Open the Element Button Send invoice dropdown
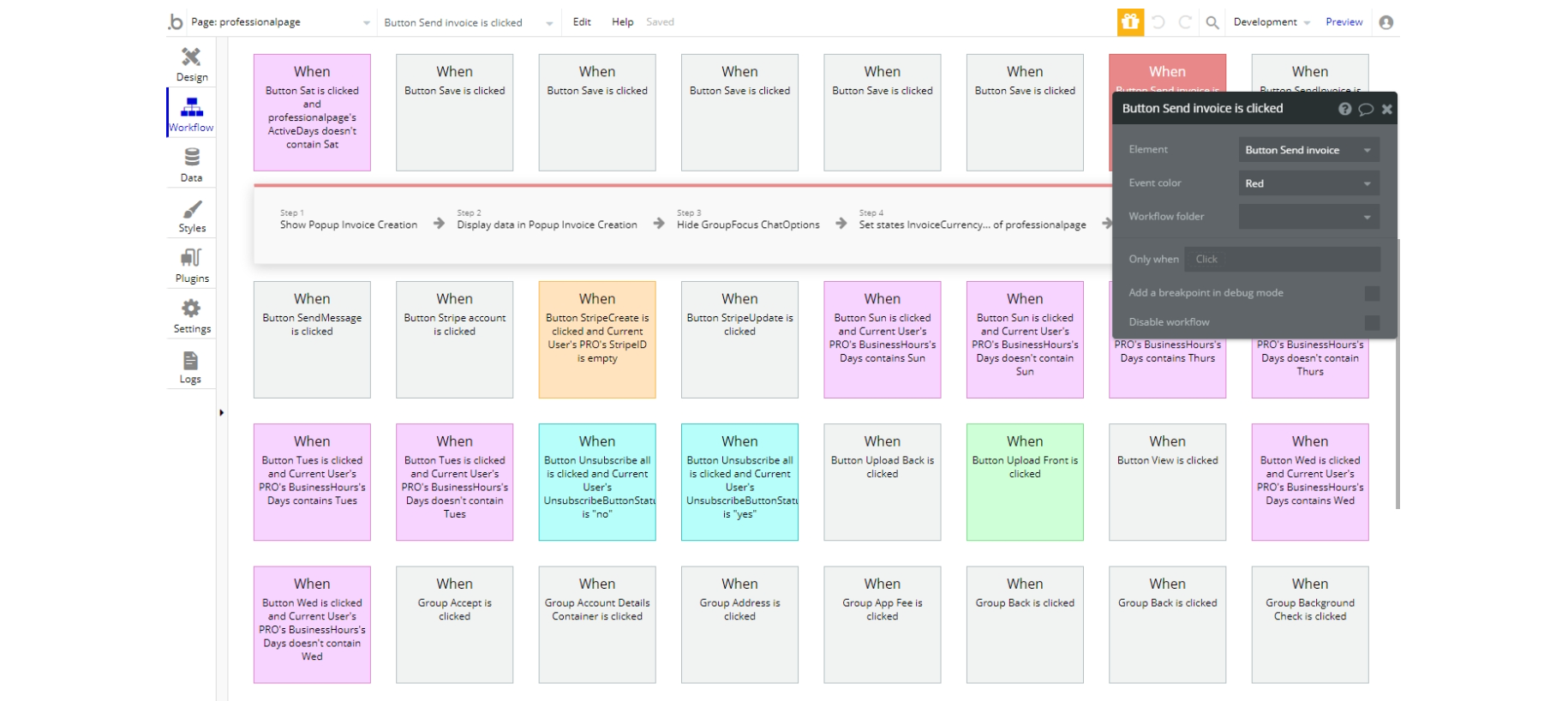Image resolution: width=1568 pixels, height=701 pixels. (1309, 150)
